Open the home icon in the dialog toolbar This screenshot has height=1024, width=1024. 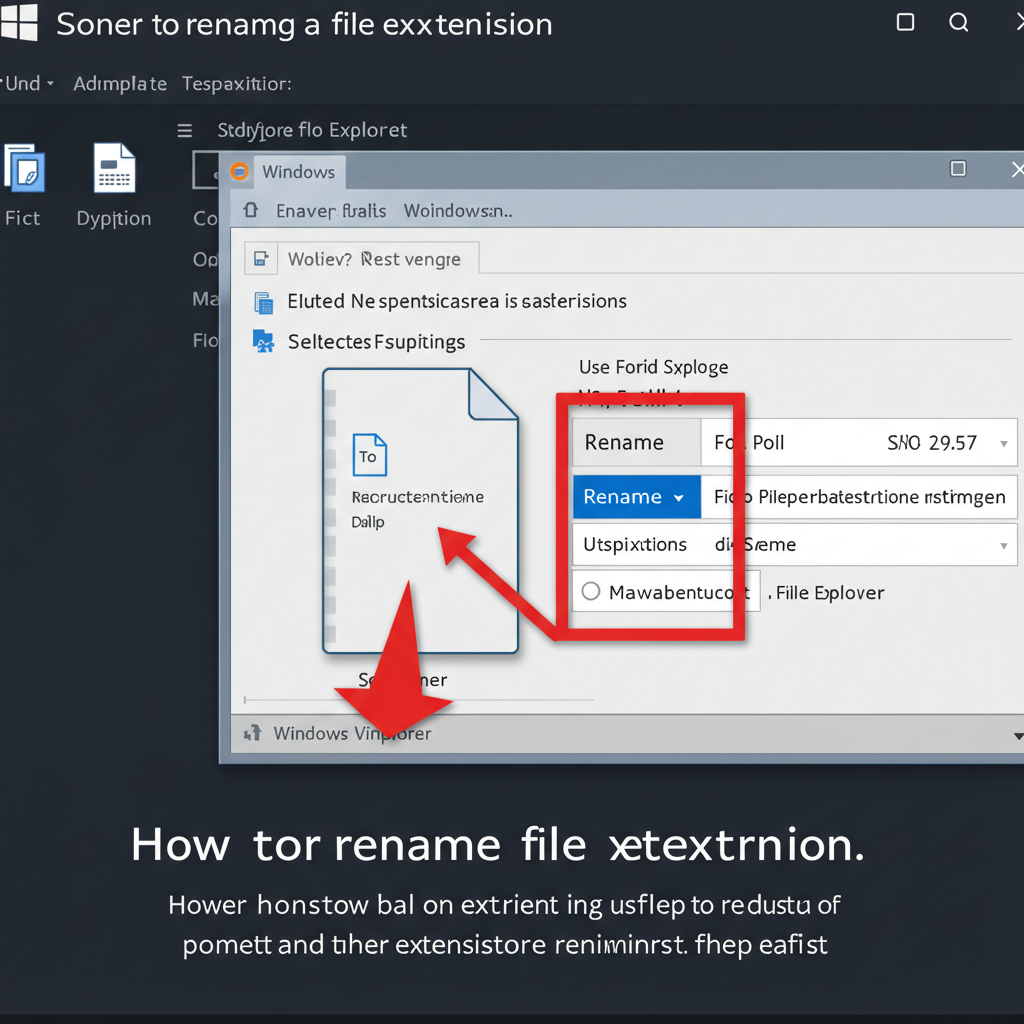[x=250, y=210]
